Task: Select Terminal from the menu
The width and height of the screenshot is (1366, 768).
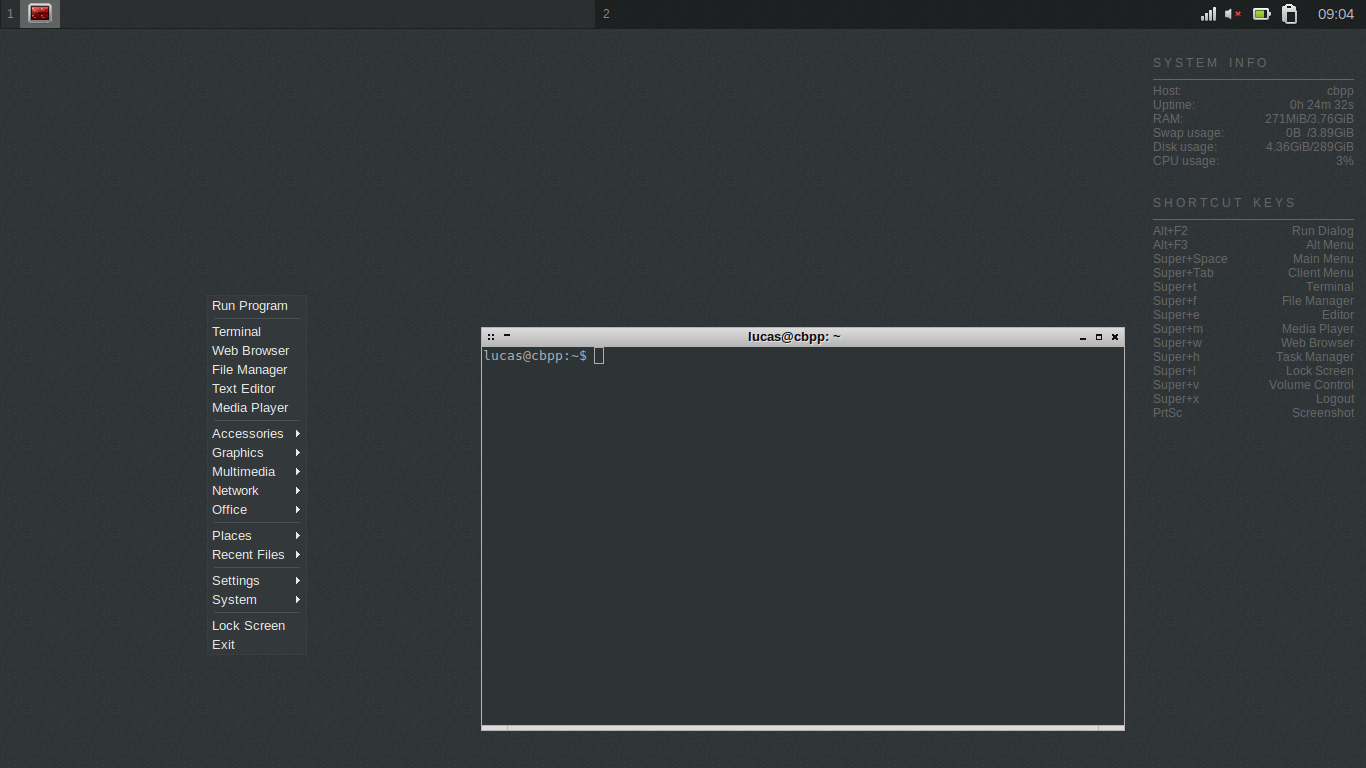Action: (x=236, y=331)
